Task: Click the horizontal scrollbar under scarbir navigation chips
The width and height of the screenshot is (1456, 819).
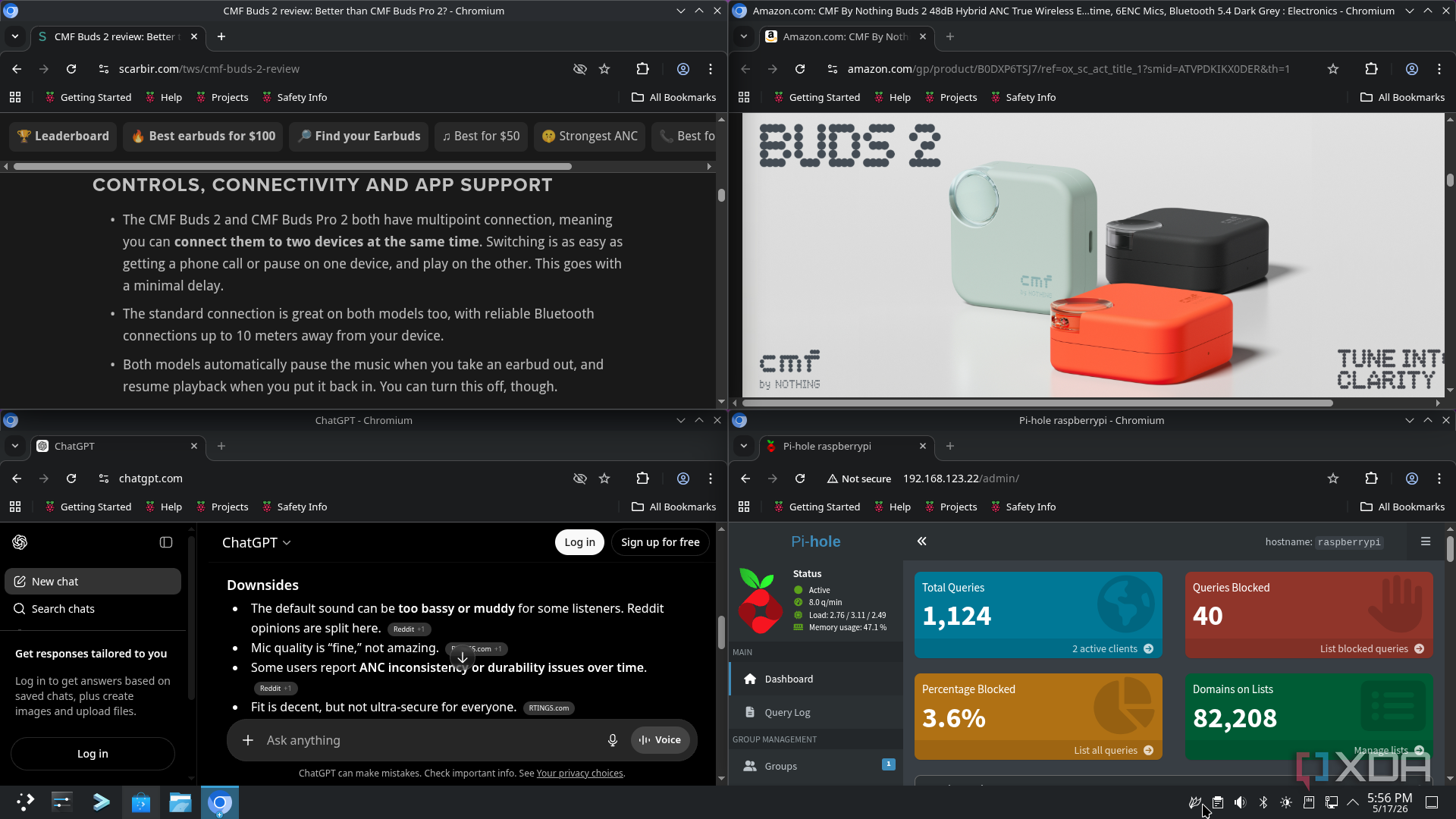Action: tap(292, 166)
